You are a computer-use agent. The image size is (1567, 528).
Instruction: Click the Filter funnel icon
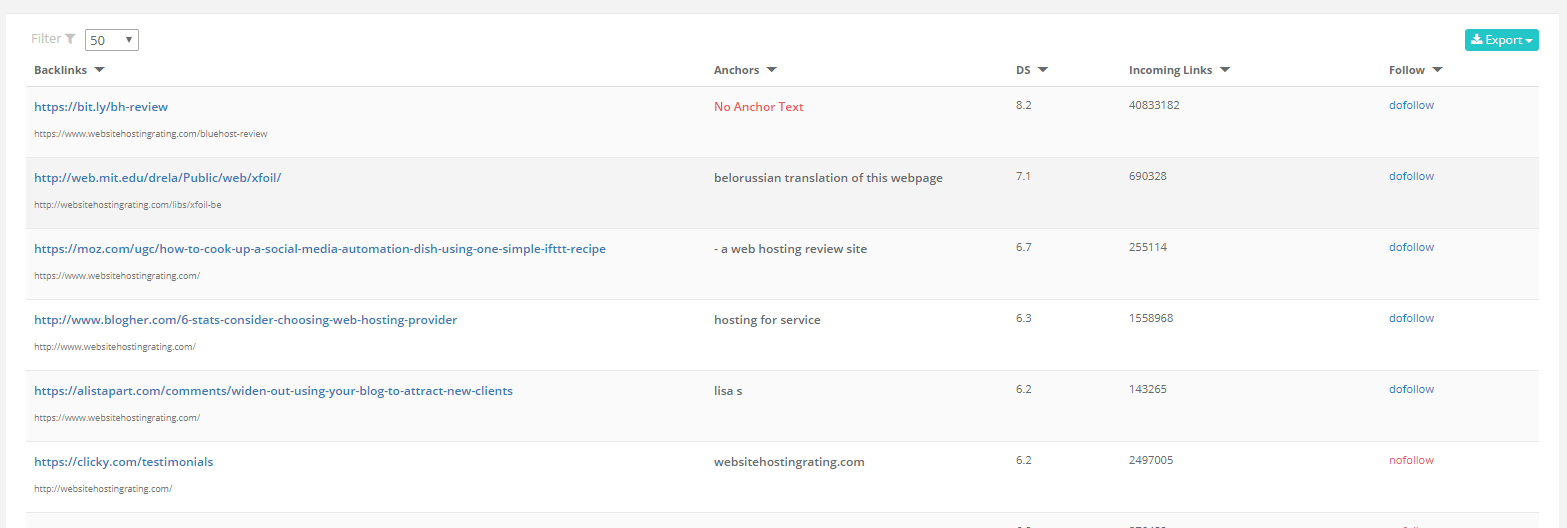[x=70, y=39]
